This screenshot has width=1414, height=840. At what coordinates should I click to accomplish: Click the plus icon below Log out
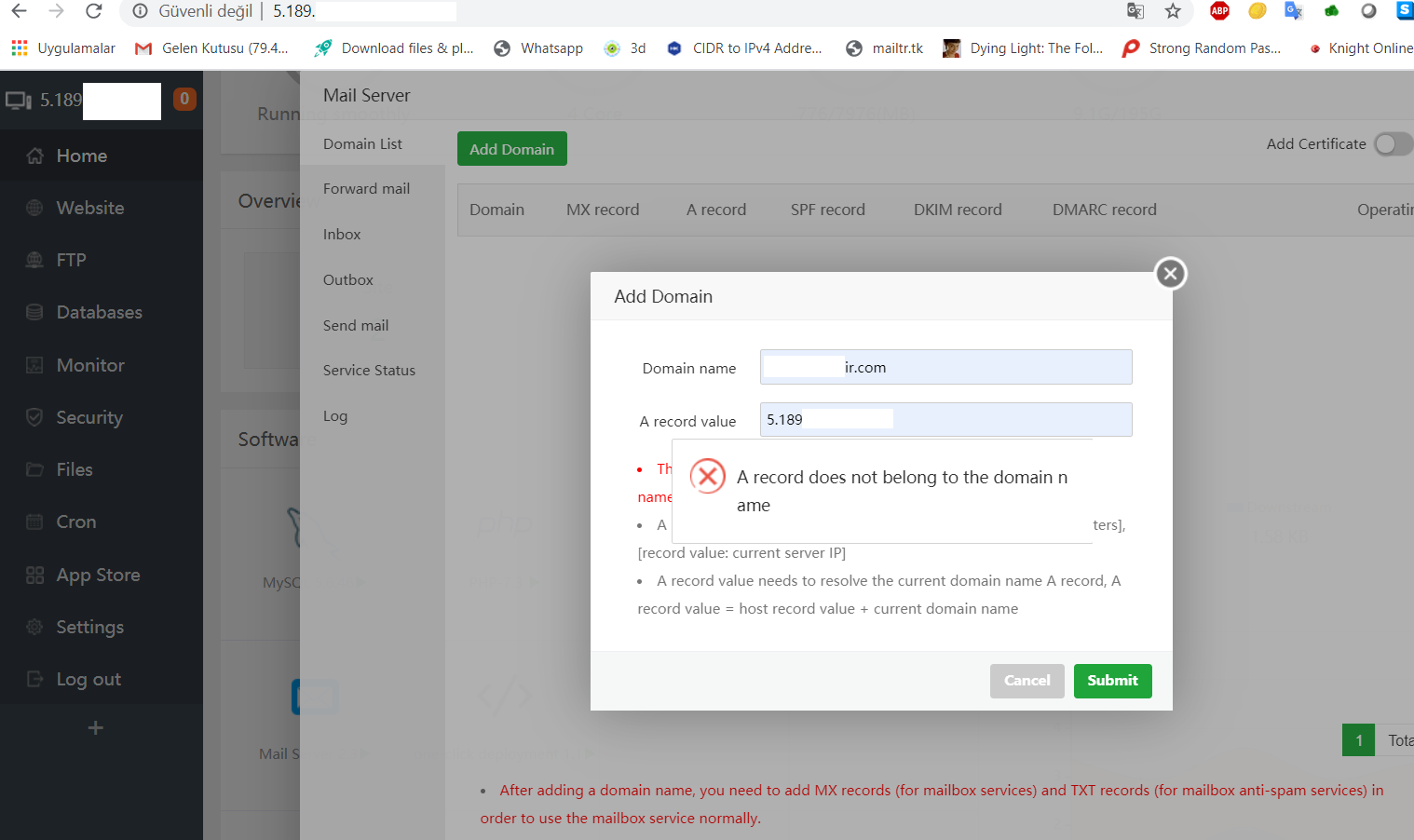pyautogui.click(x=95, y=727)
